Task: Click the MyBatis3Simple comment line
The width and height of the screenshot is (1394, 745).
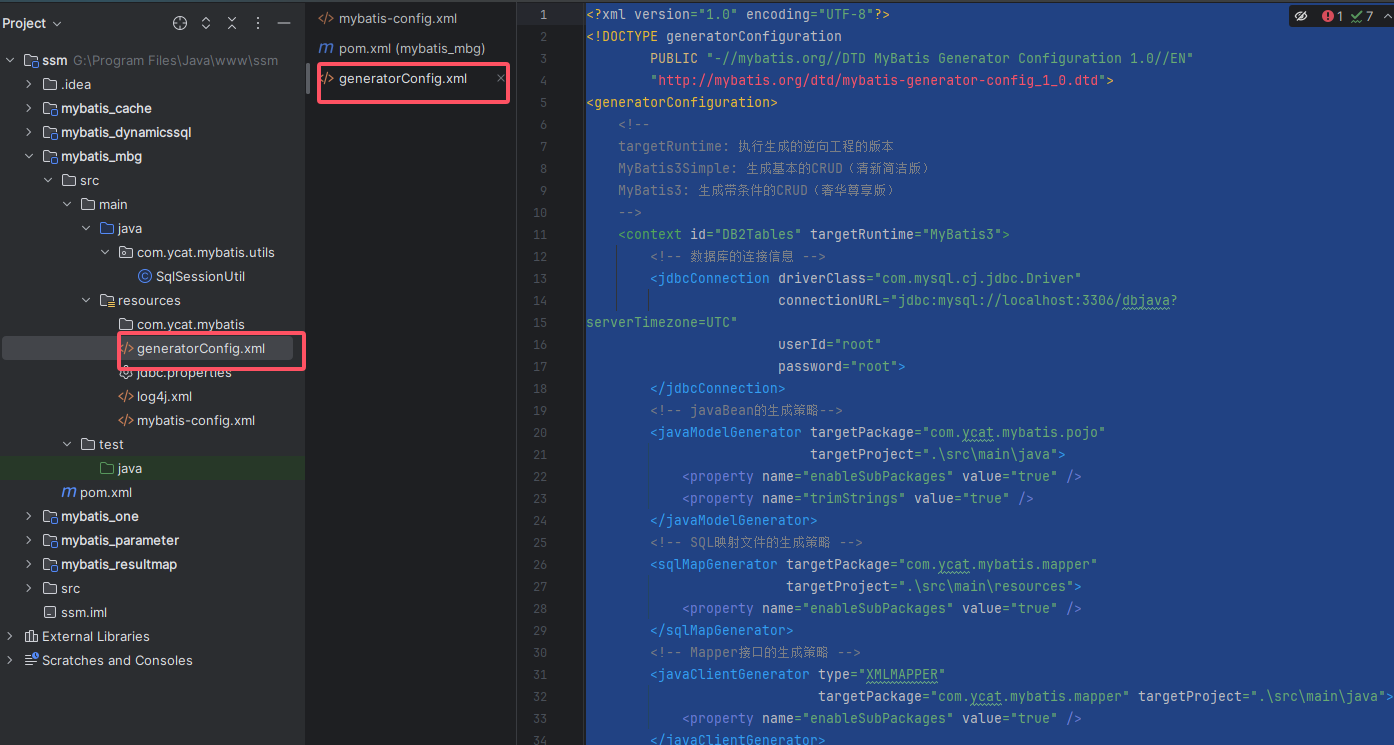Action: (775, 168)
